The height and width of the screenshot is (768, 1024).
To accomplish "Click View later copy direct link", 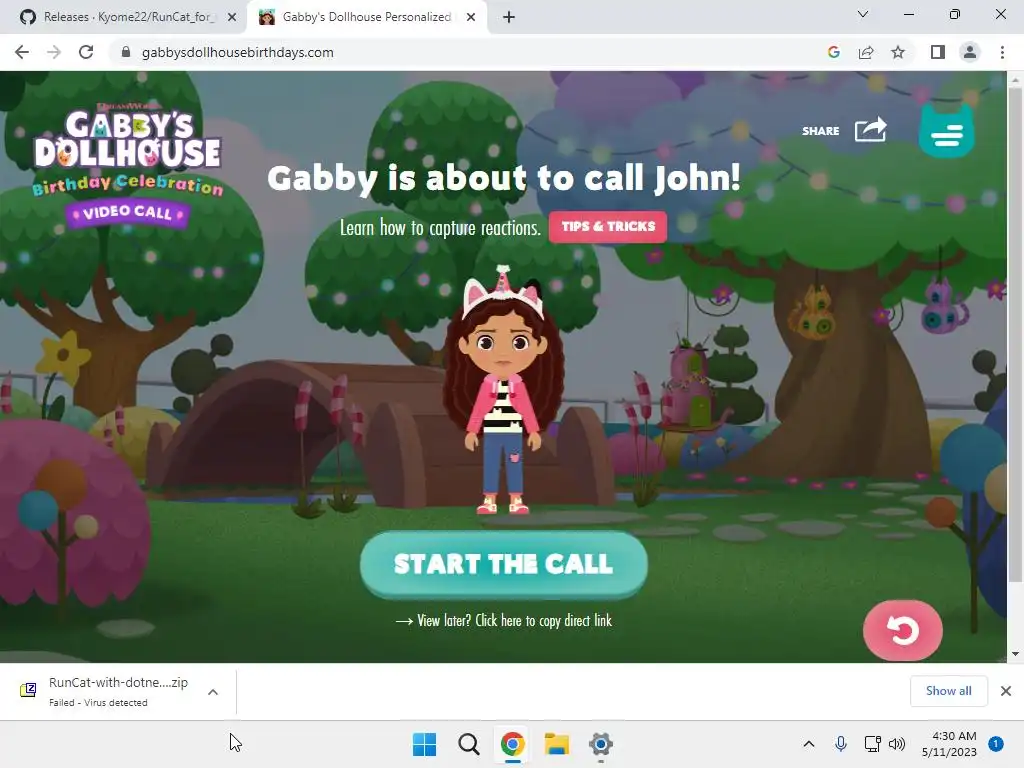I will (x=504, y=620).
